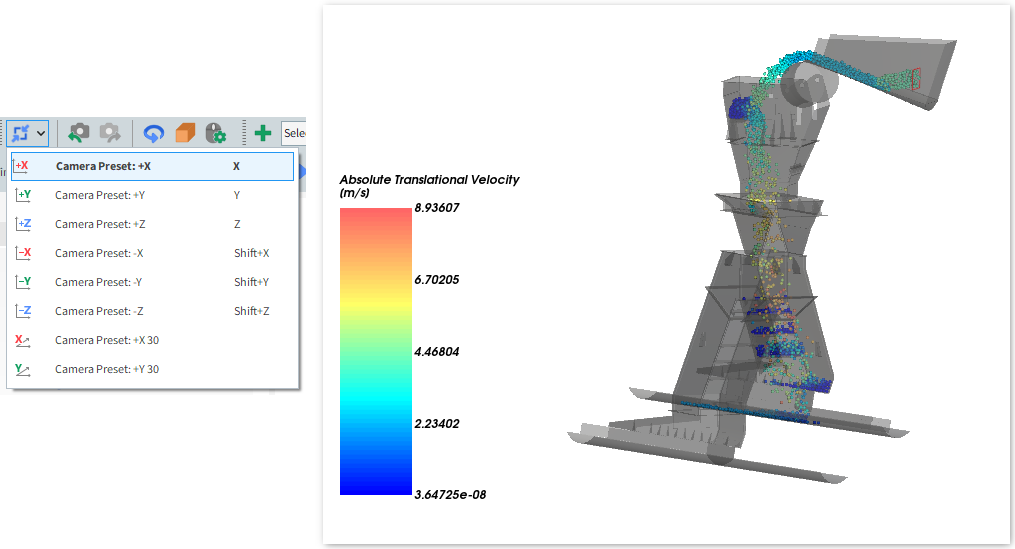The image size is (1015, 549).
Task: Click the restore previous camera icon
Action: pyautogui.click(x=79, y=132)
